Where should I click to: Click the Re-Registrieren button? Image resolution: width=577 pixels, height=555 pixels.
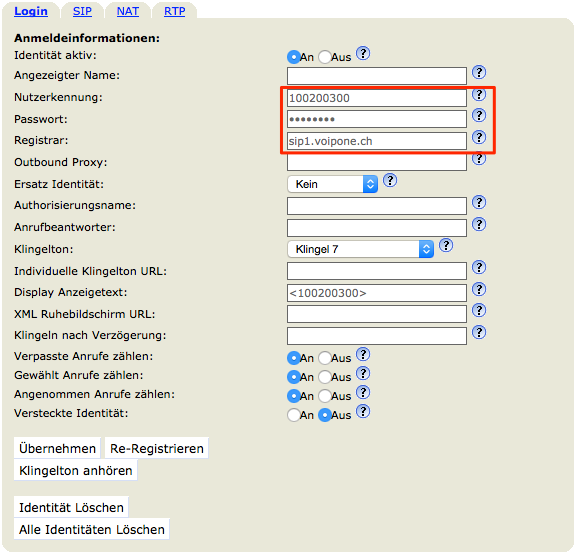(157, 448)
